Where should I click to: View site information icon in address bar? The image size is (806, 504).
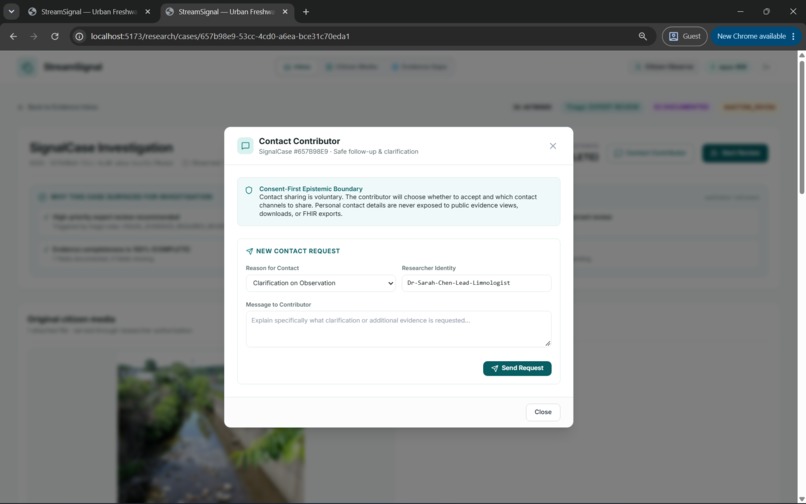coord(79,37)
